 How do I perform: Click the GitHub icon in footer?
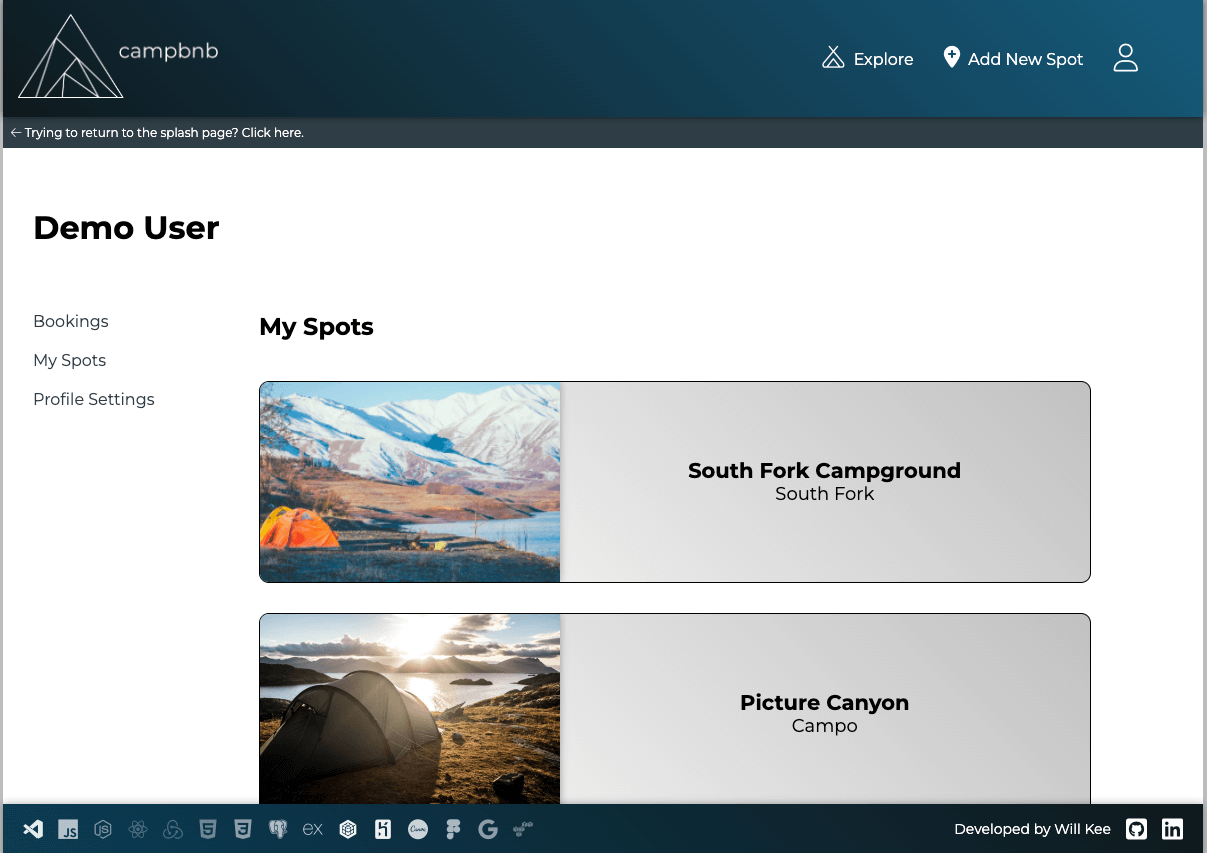pyautogui.click(x=1136, y=829)
